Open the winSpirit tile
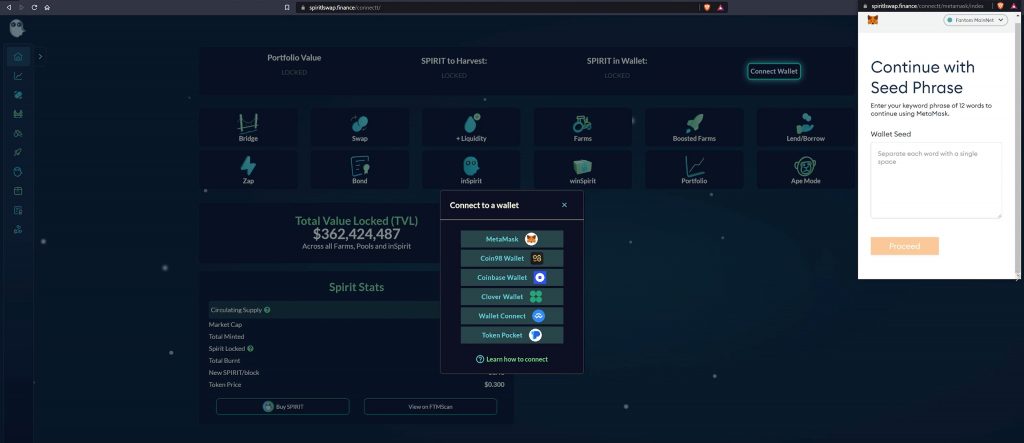The width and height of the screenshot is (1024, 443). pyautogui.click(x=583, y=169)
